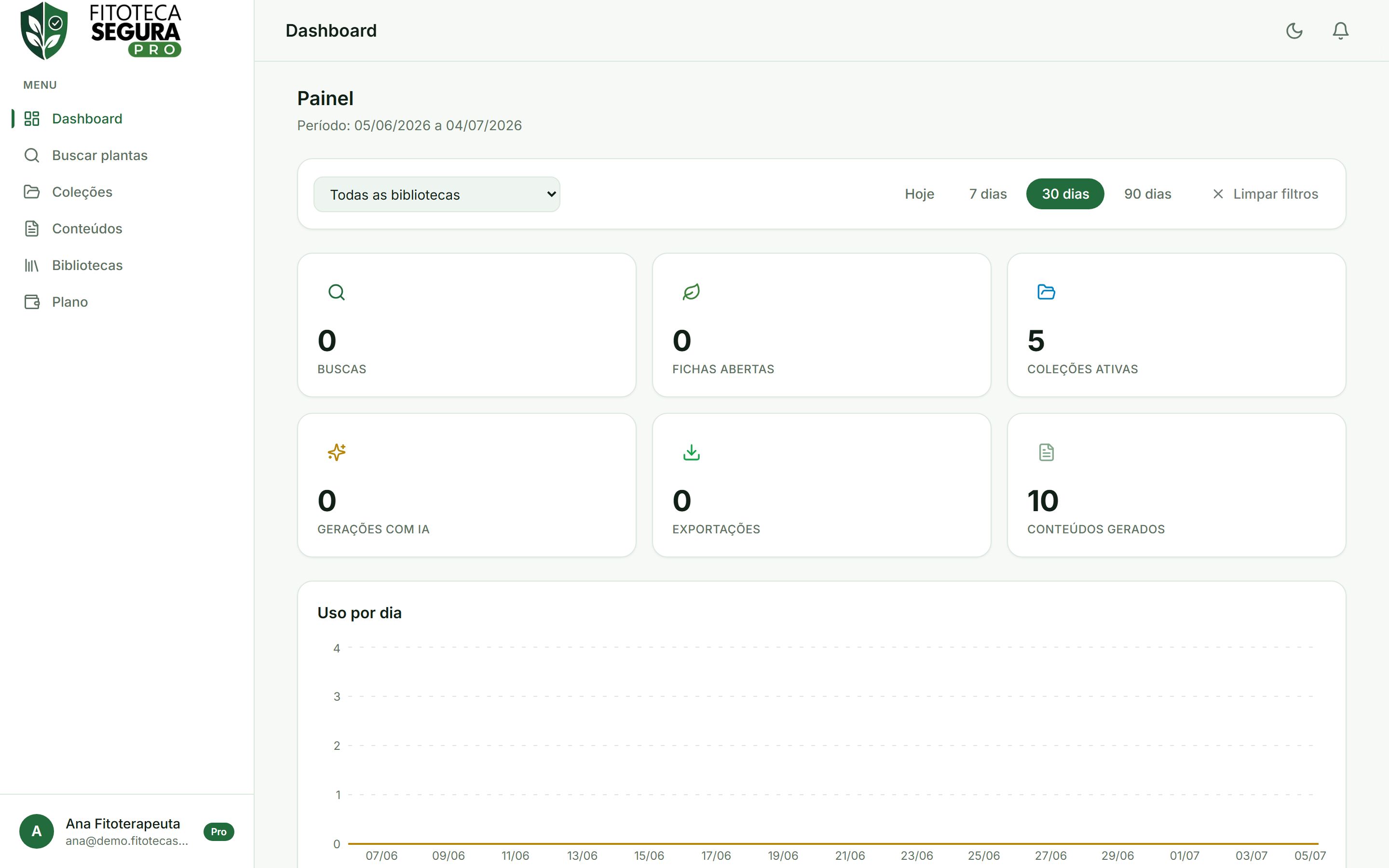Click the leaf icon on Fichas Abertas card

[x=691, y=292]
